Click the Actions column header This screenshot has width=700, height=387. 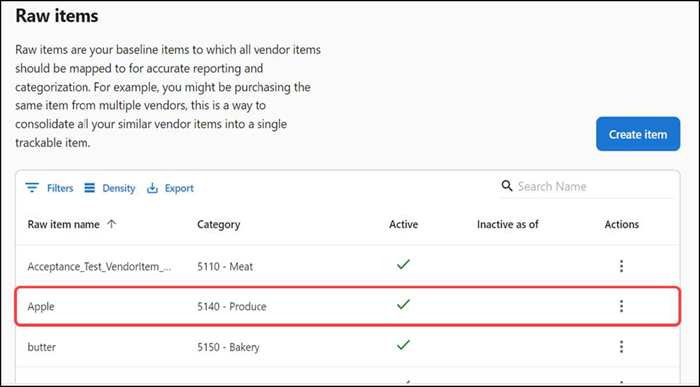click(x=621, y=224)
